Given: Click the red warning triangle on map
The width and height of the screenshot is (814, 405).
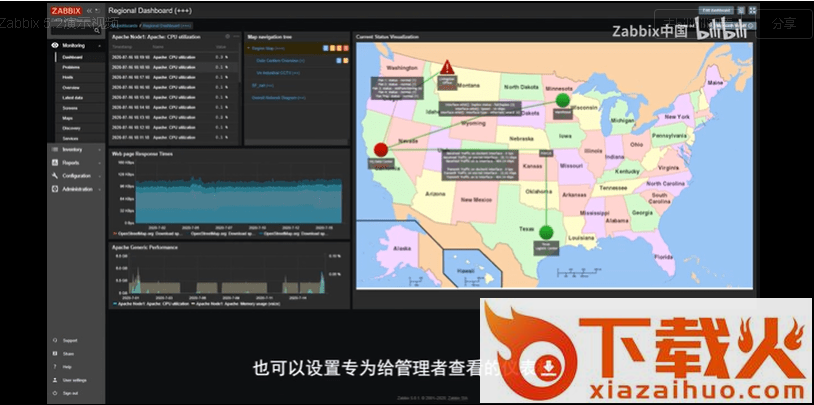Looking at the screenshot, I should point(447,68).
